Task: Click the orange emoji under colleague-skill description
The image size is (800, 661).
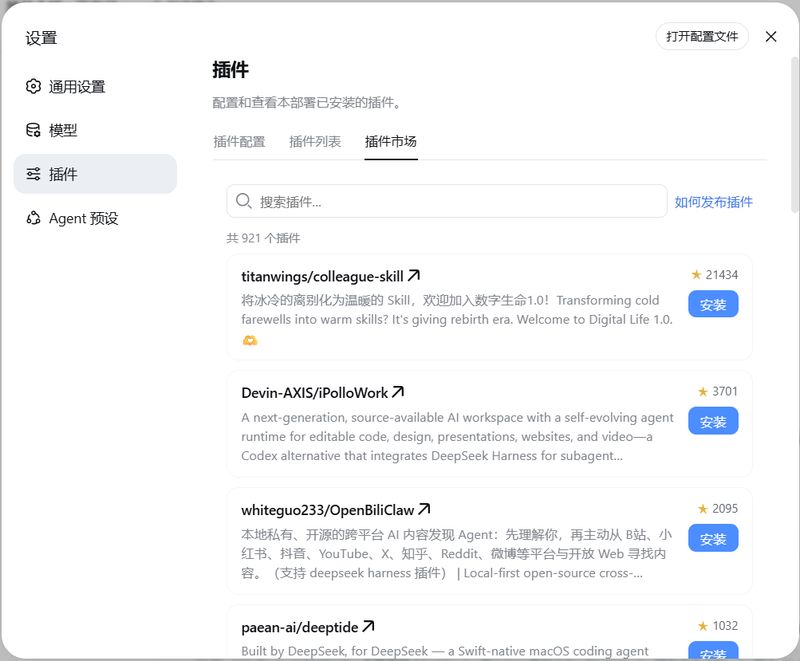Action: [249, 340]
